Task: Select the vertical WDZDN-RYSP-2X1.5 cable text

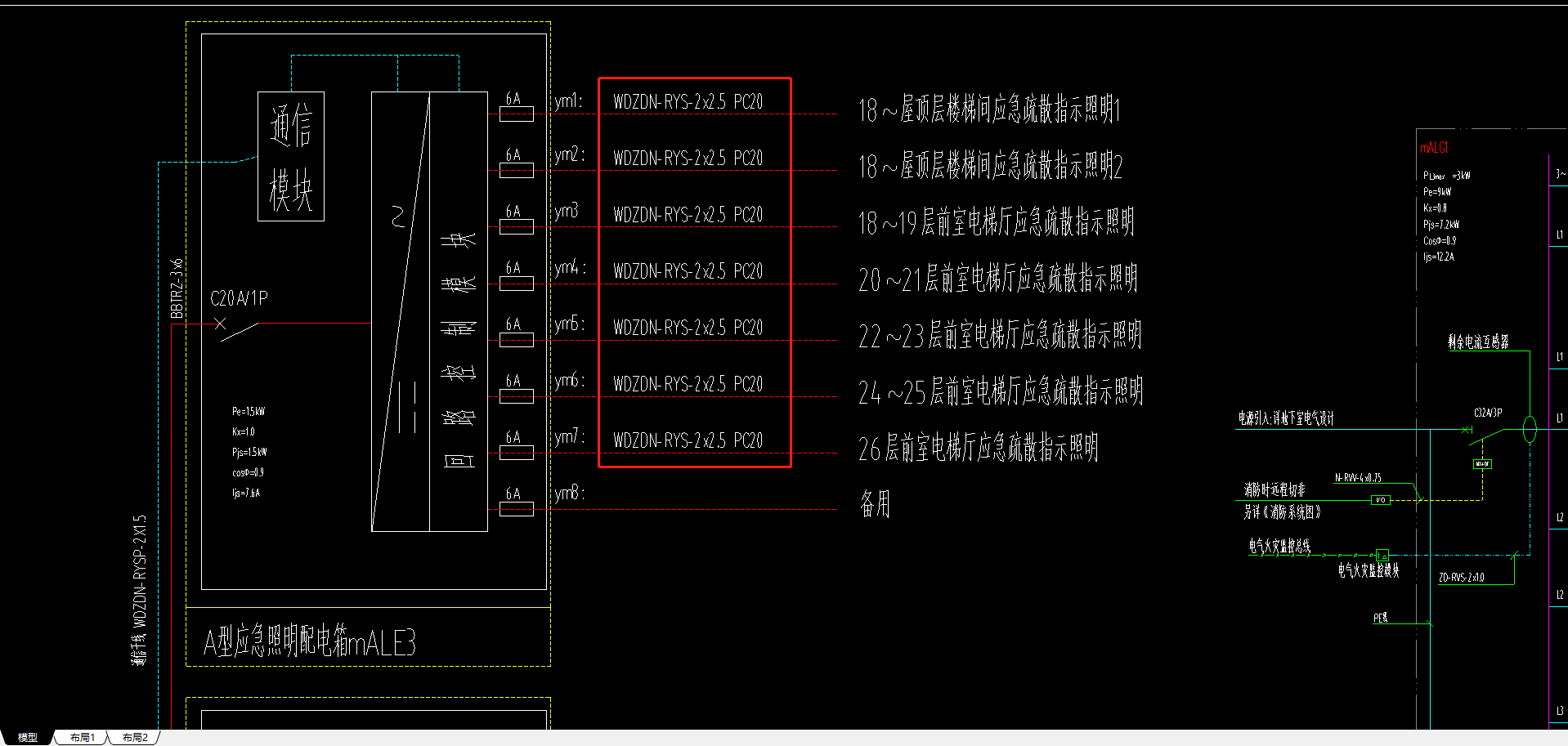Action: click(x=140, y=571)
